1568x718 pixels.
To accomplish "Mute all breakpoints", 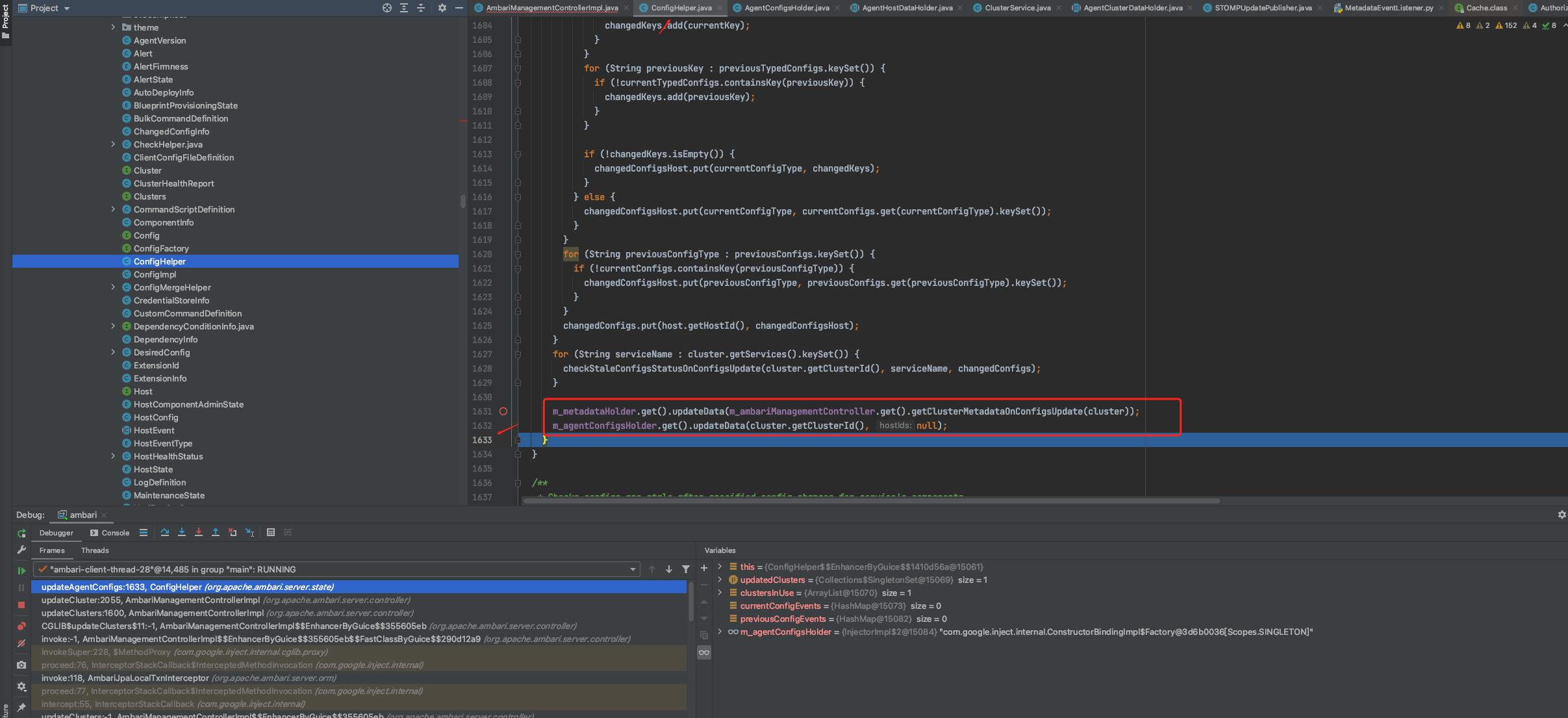I will pyautogui.click(x=21, y=643).
